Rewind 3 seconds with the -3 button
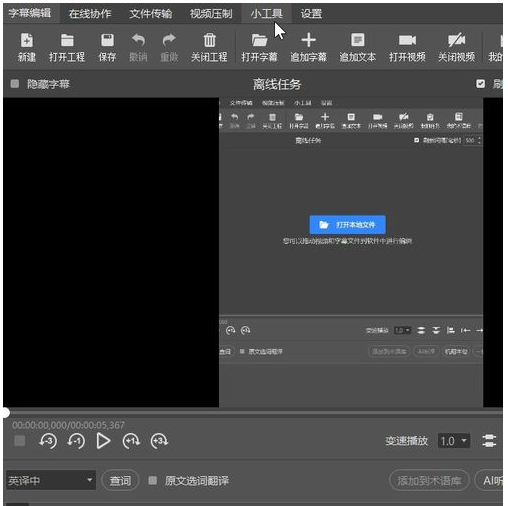This screenshot has height=506, width=508. click(48, 441)
